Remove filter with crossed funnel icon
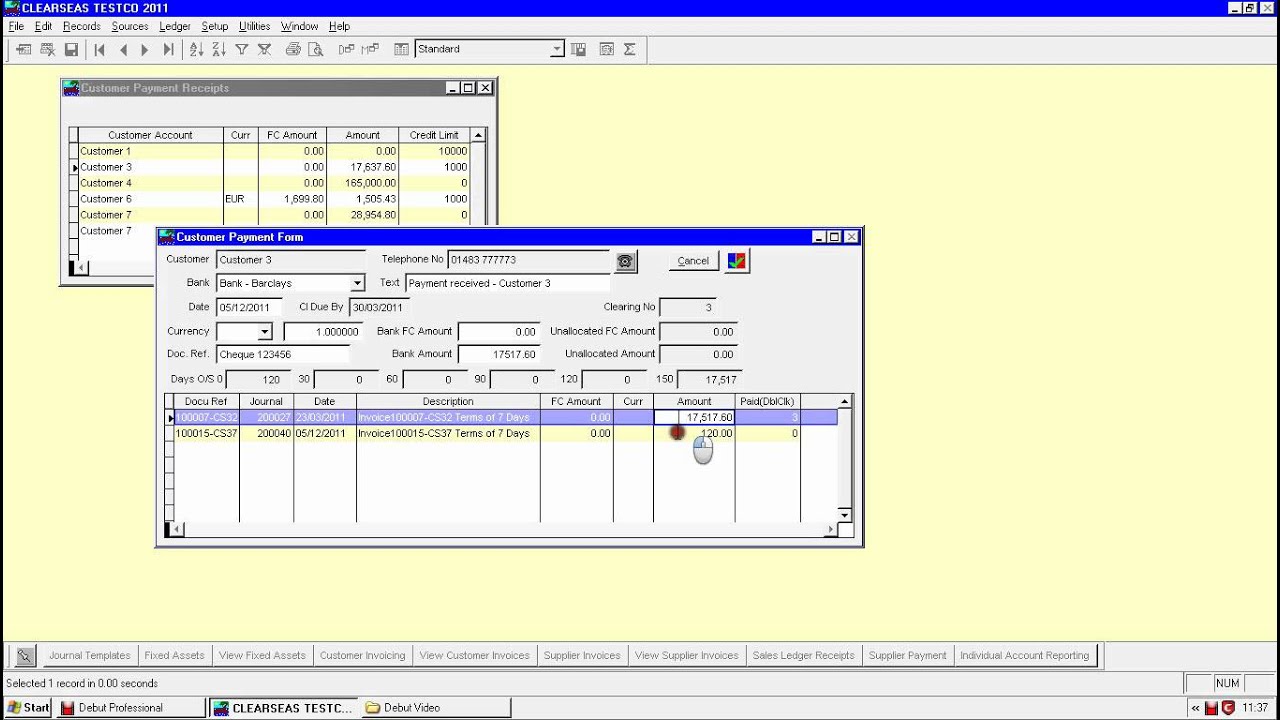The width and height of the screenshot is (1280, 720). pos(265,49)
